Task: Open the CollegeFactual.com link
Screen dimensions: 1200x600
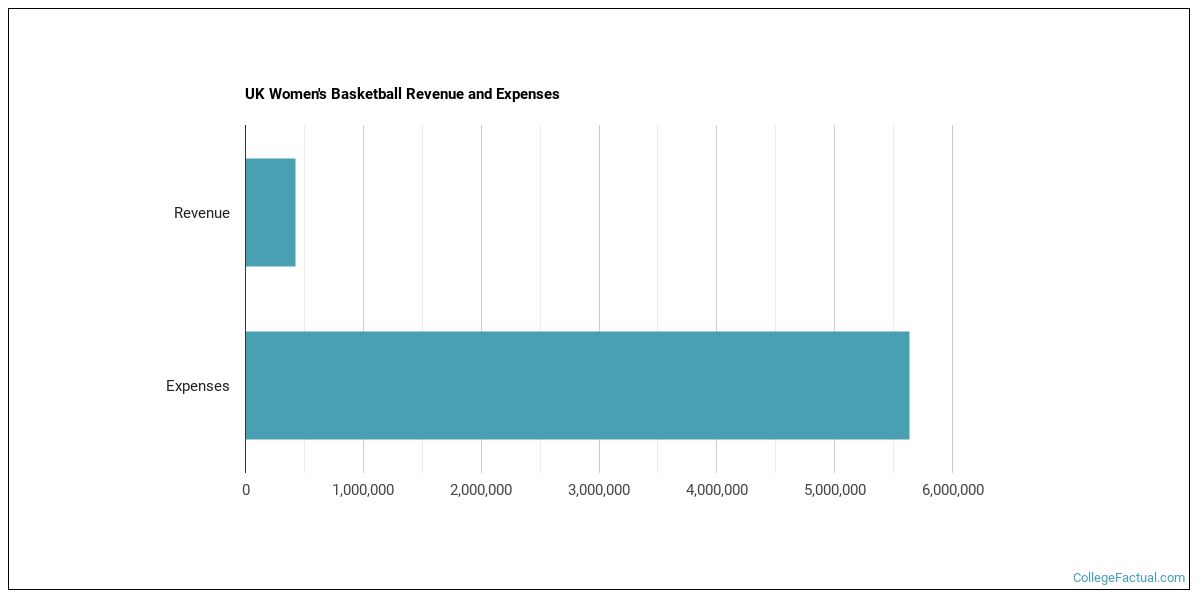Action: pos(1128,578)
